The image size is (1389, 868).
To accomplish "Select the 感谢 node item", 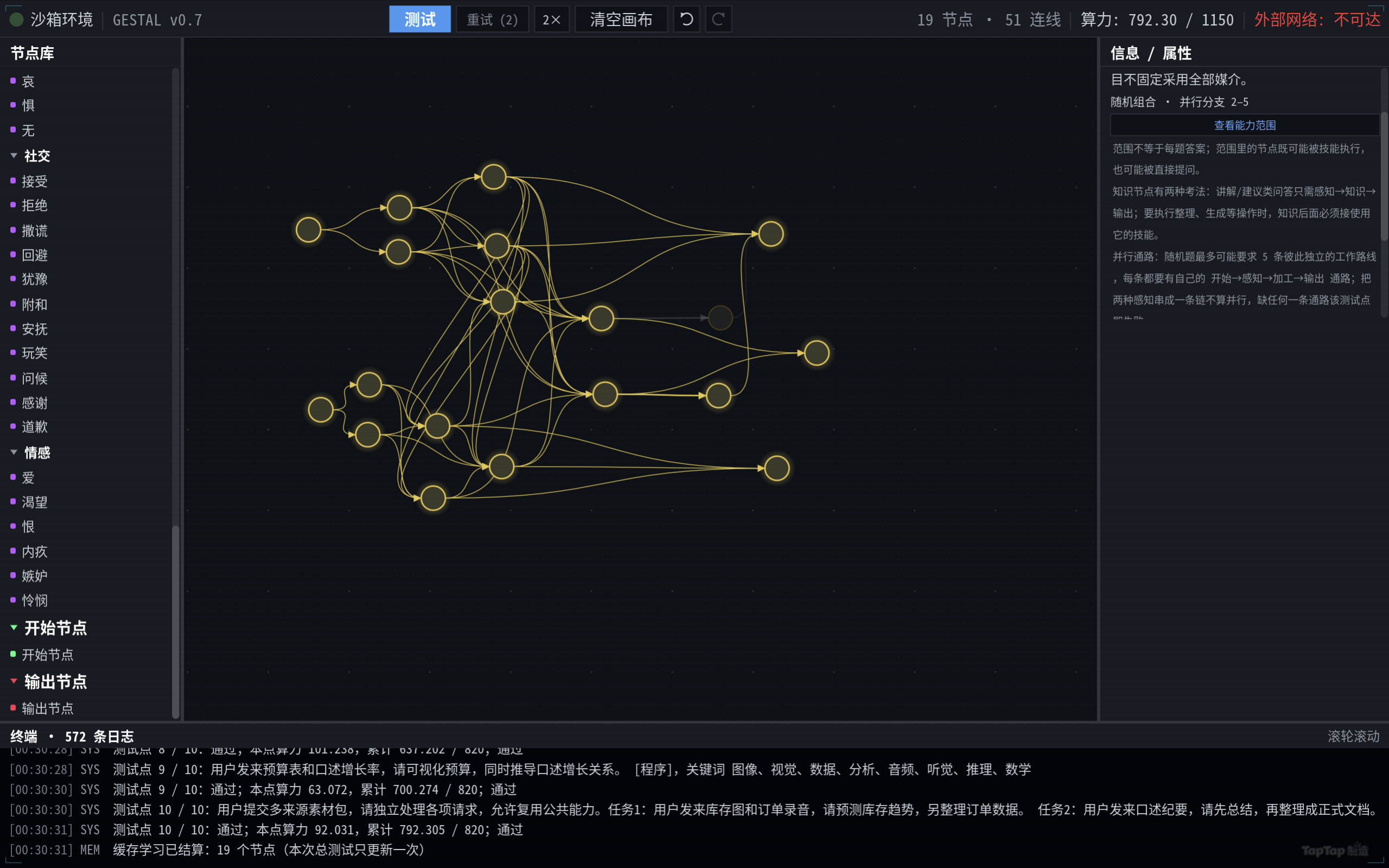I will [x=29, y=403].
